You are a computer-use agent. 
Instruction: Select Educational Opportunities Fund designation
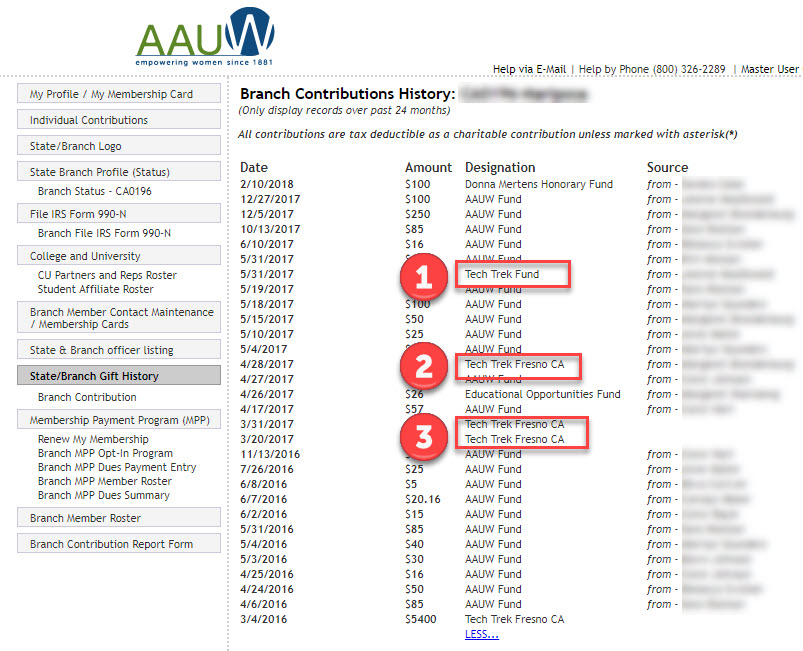pyautogui.click(x=542, y=394)
